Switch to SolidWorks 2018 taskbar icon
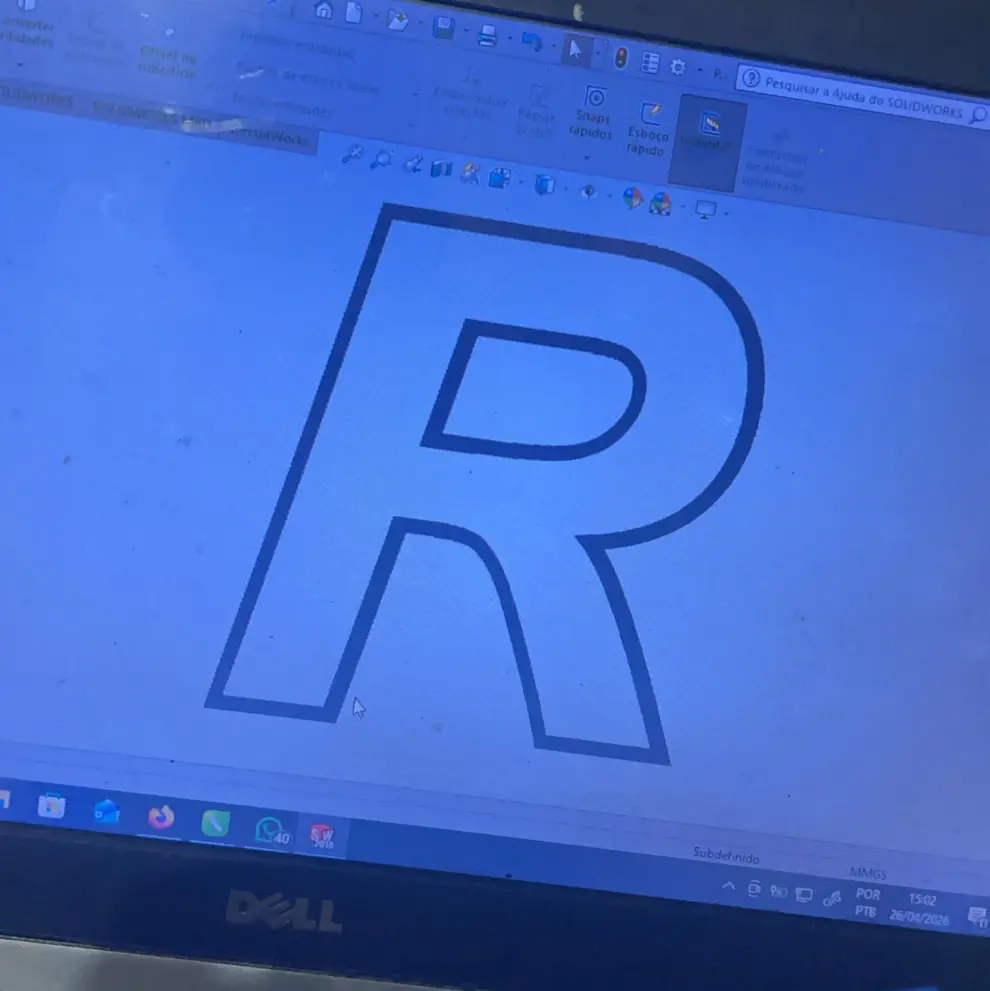Image resolution: width=990 pixels, height=991 pixels. (x=322, y=836)
